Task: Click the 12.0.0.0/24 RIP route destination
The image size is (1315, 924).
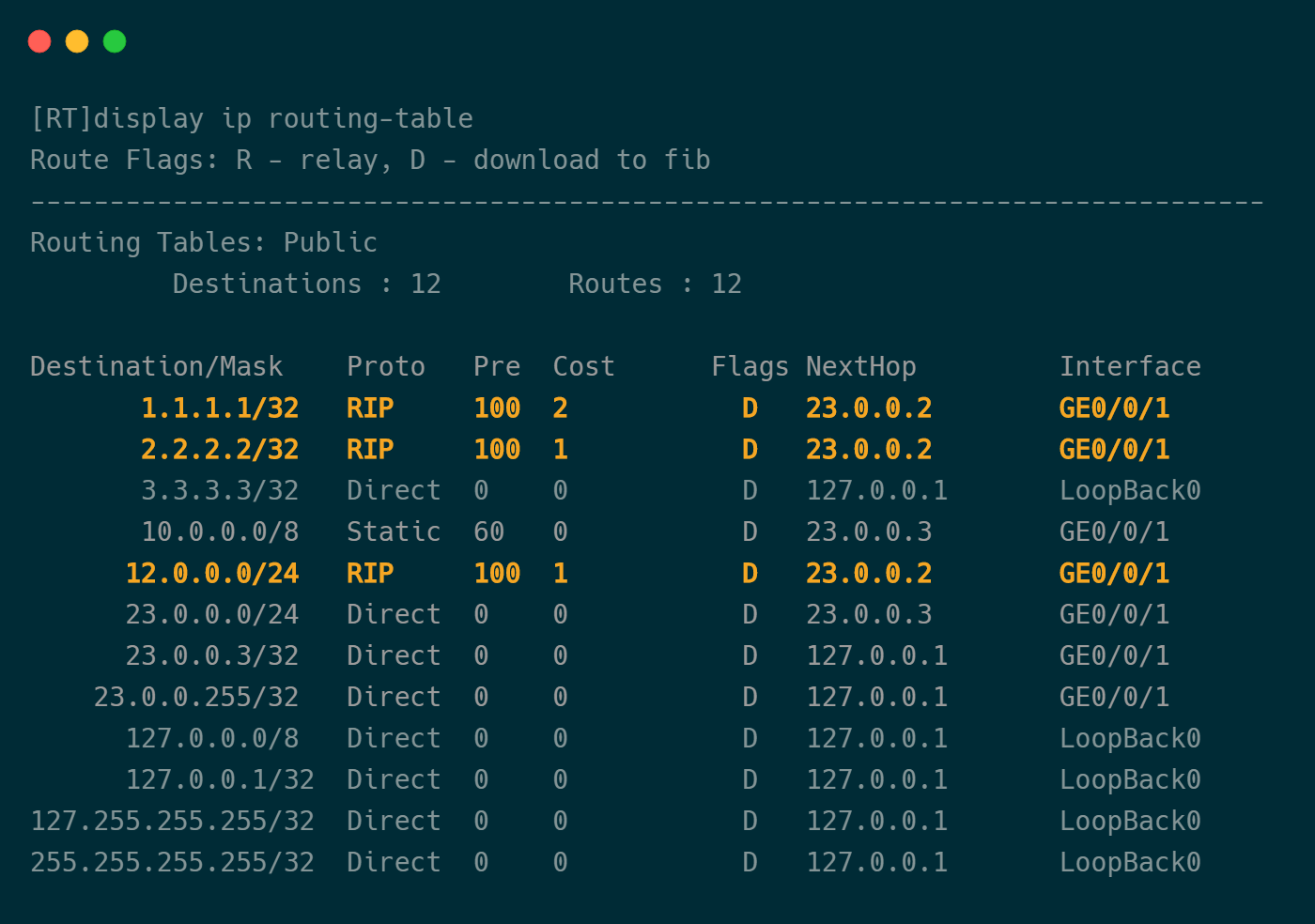Action: pyautogui.click(x=212, y=574)
